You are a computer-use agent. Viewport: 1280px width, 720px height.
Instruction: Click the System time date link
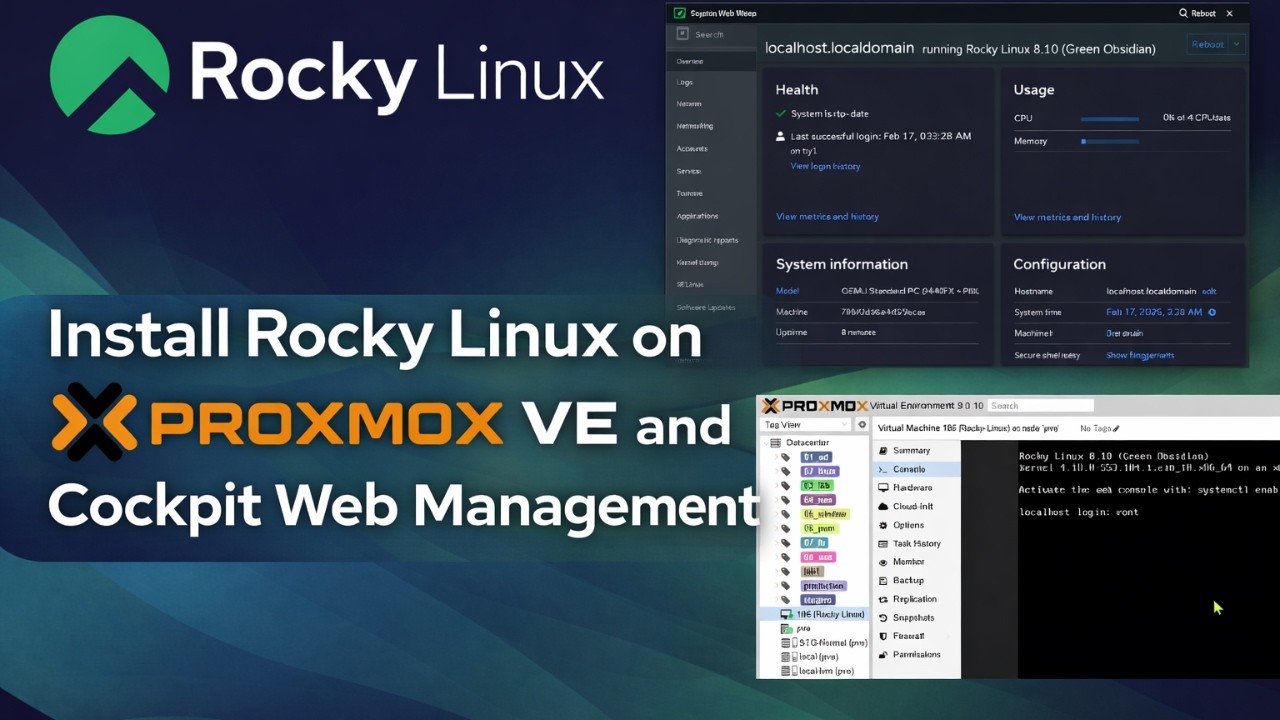pos(1154,312)
